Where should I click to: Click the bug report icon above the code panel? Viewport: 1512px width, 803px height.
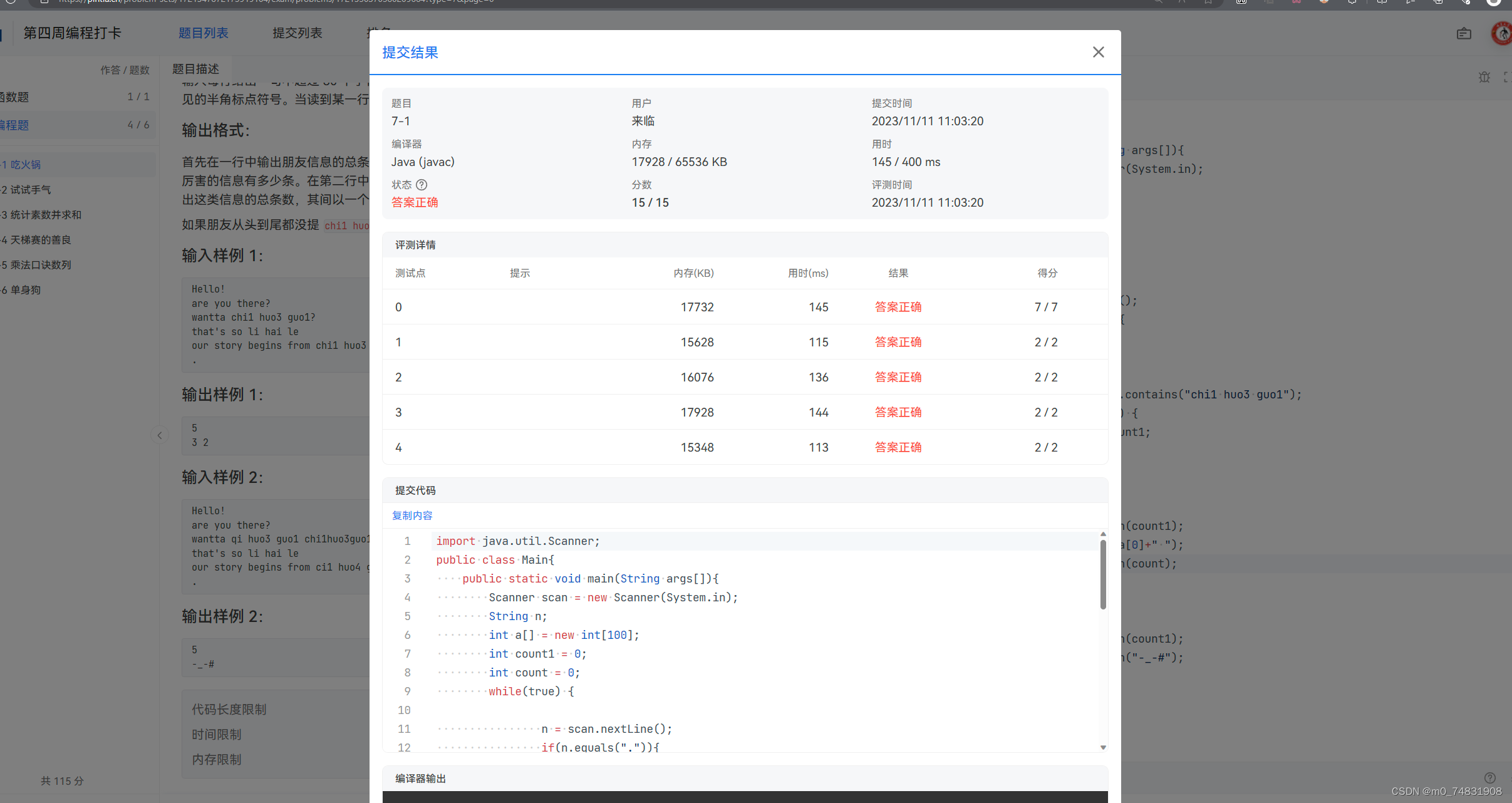1484,77
